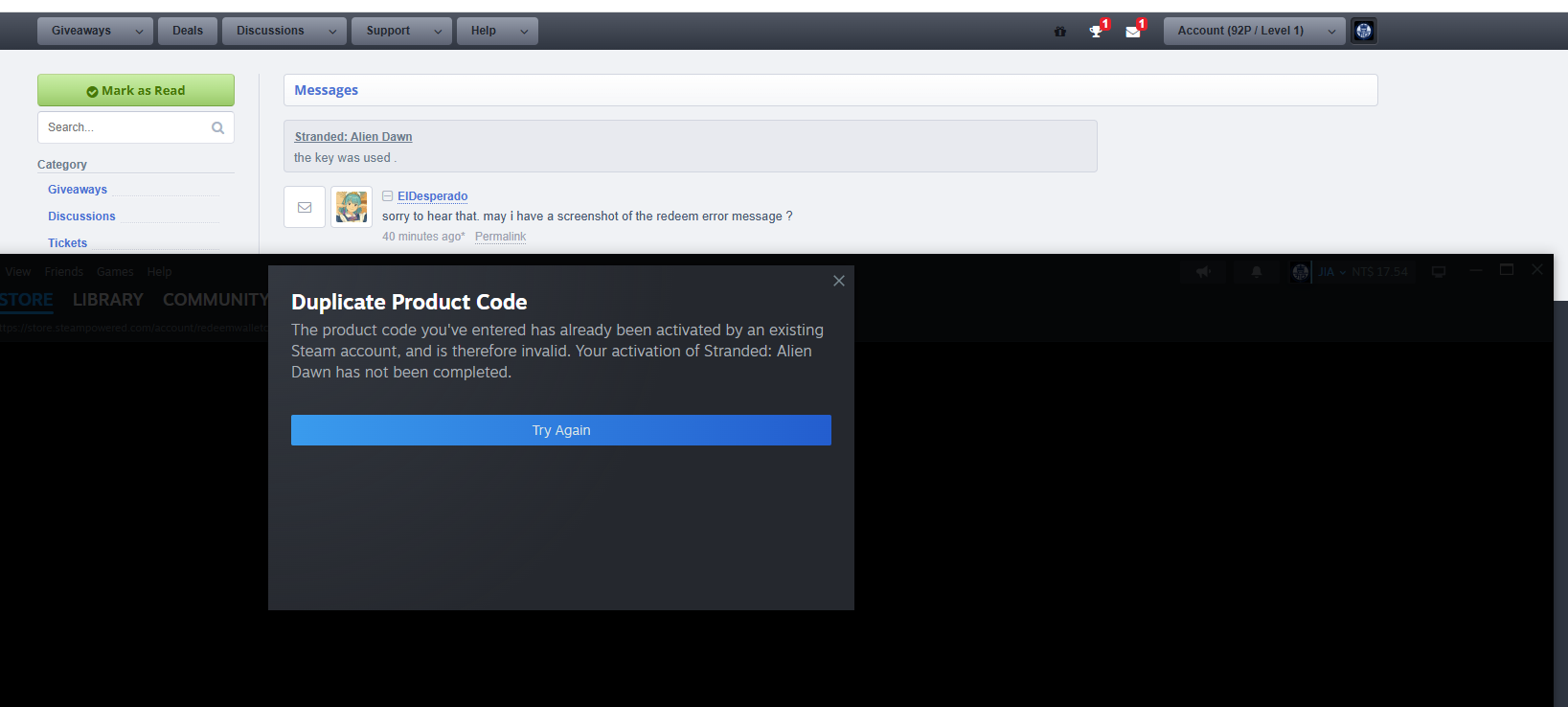Open the created giveaways gift icon
This screenshot has width=1568, height=707.
[1059, 32]
